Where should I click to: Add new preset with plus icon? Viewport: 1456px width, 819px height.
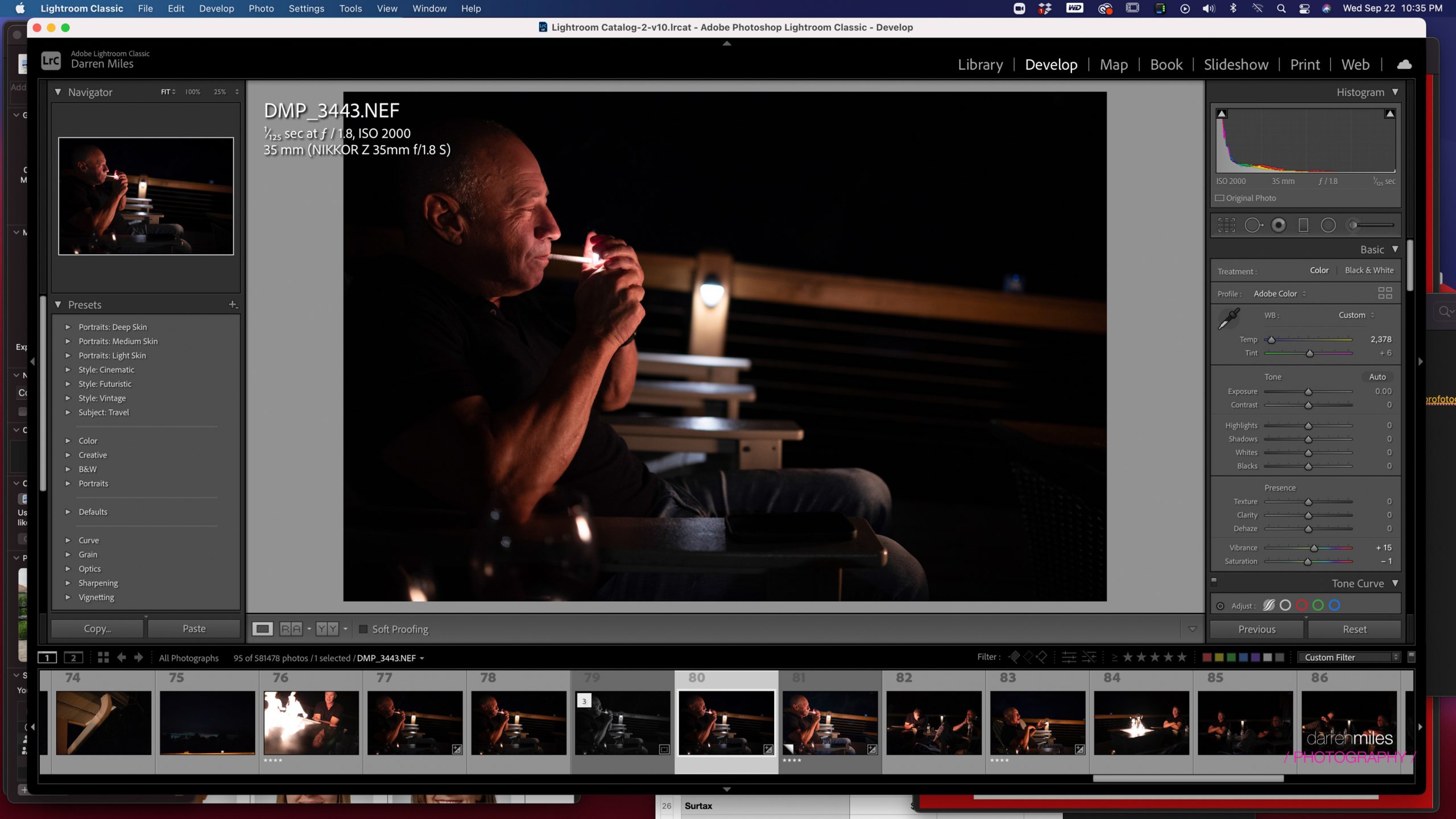tap(233, 305)
